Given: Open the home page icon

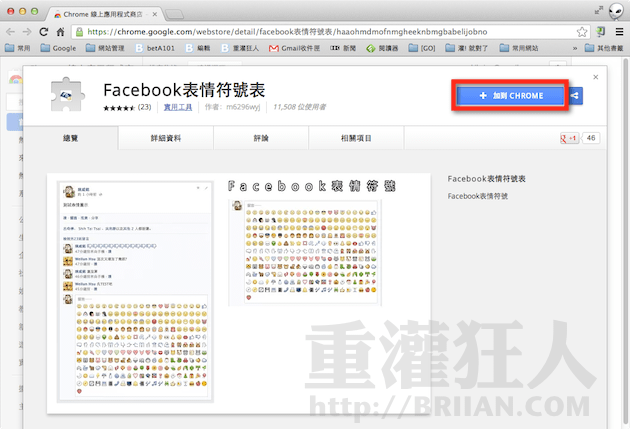Looking at the screenshot, I should click(60, 32).
